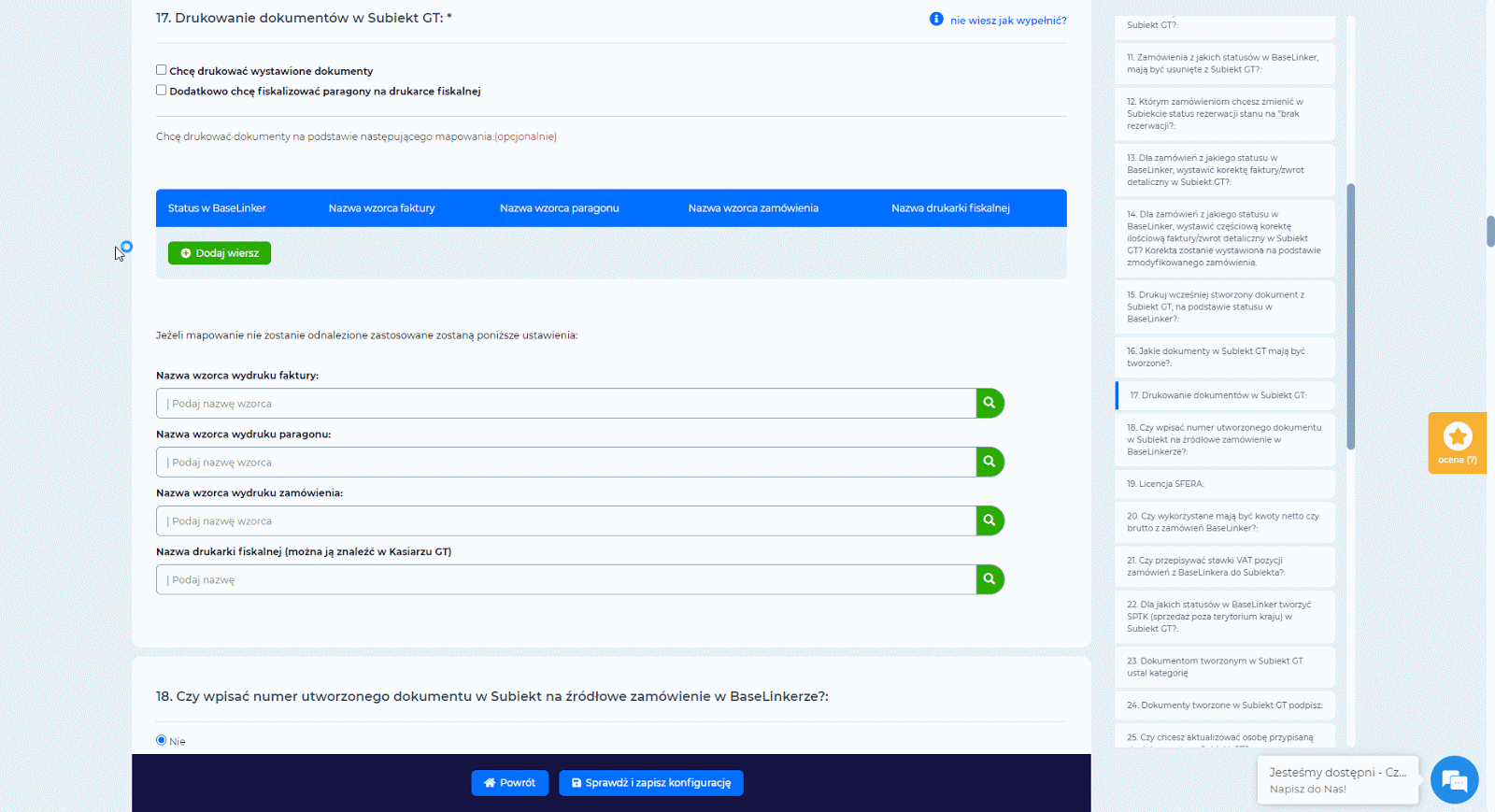Click 'Sprawdź i zapisz konfigurację' button
Screen dimensions: 1495x812
[651, 783]
